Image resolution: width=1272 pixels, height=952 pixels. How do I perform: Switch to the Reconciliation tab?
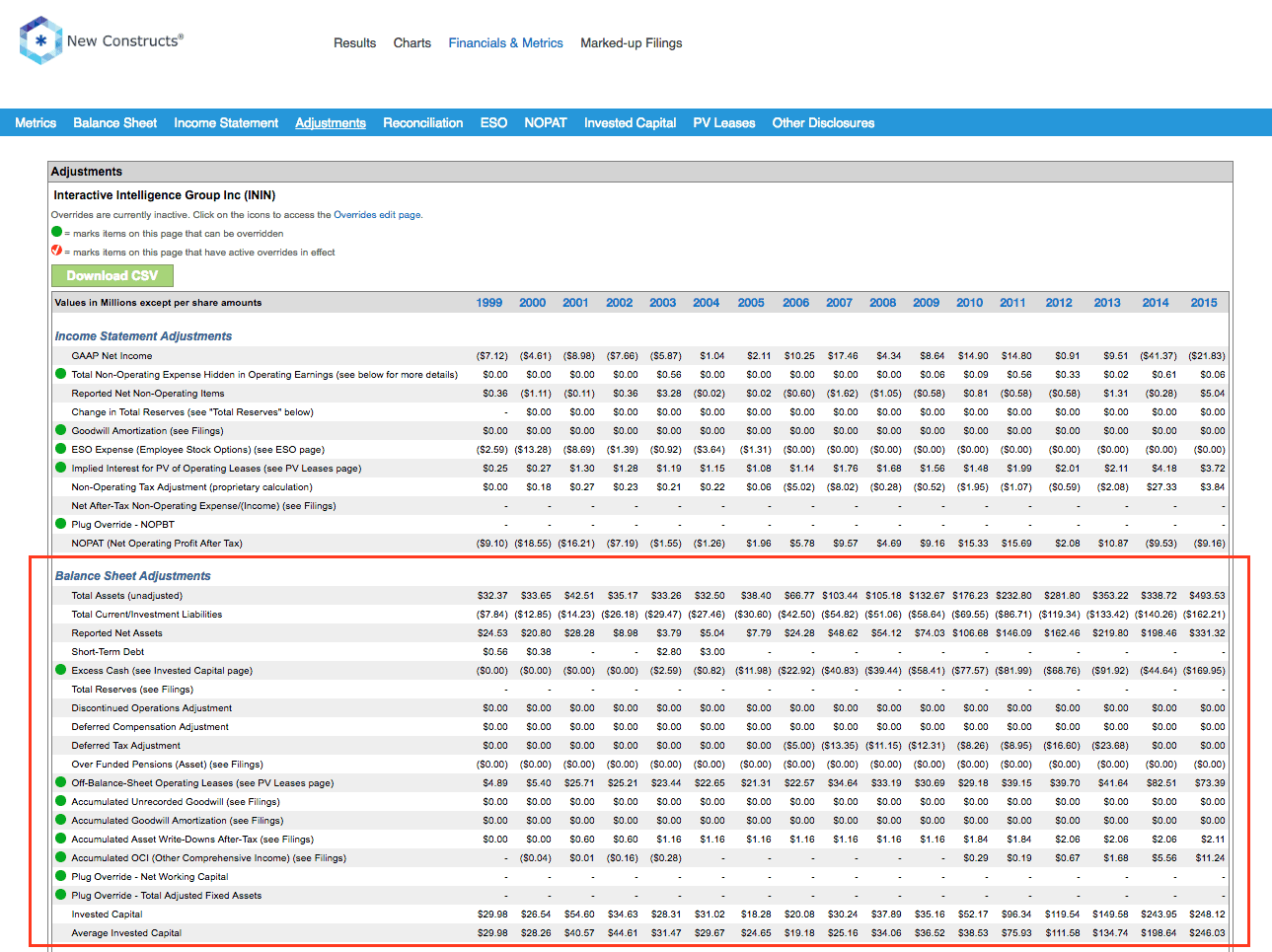tap(422, 123)
